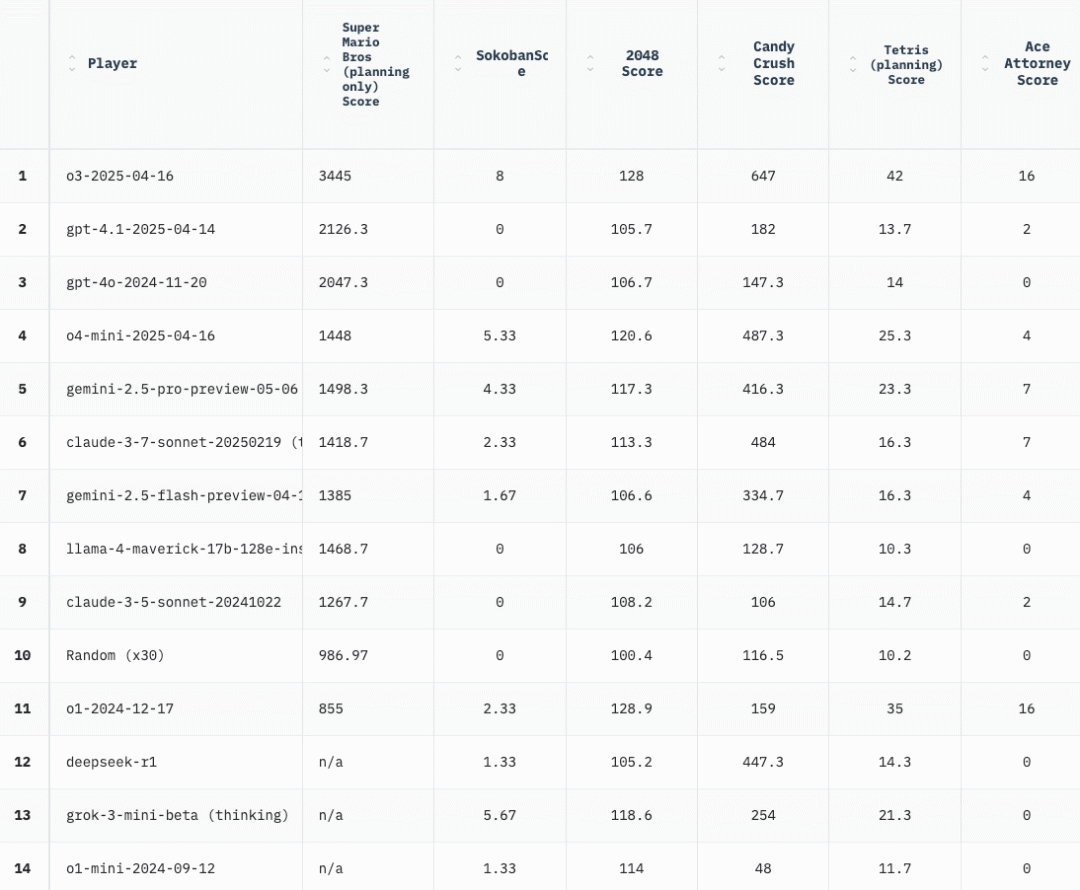Sort by Super Mario Bros Score arrows

pos(326,64)
